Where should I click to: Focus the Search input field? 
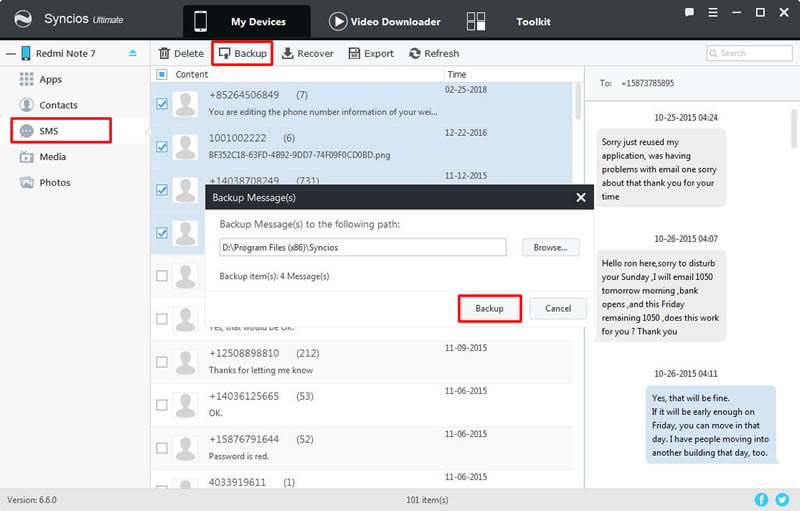(x=749, y=53)
